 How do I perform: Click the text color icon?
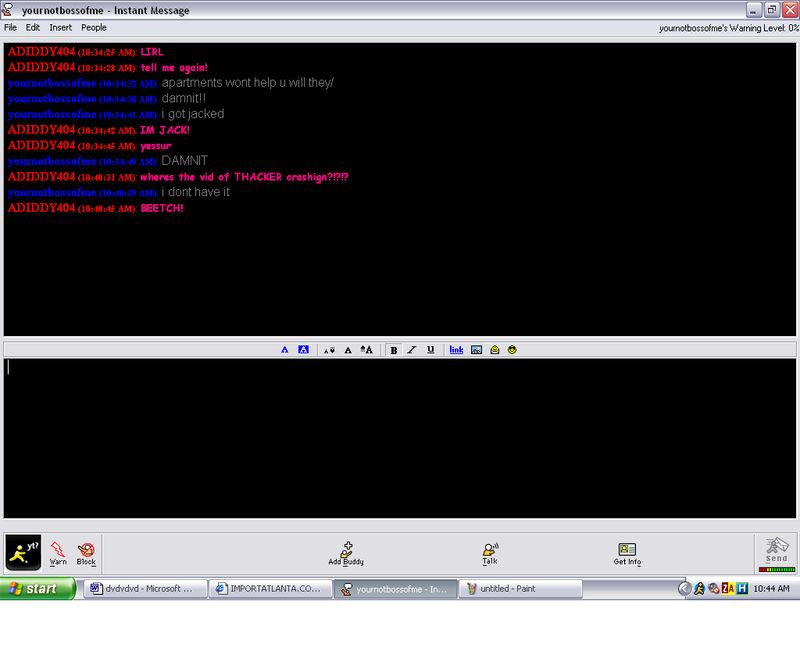(284, 350)
